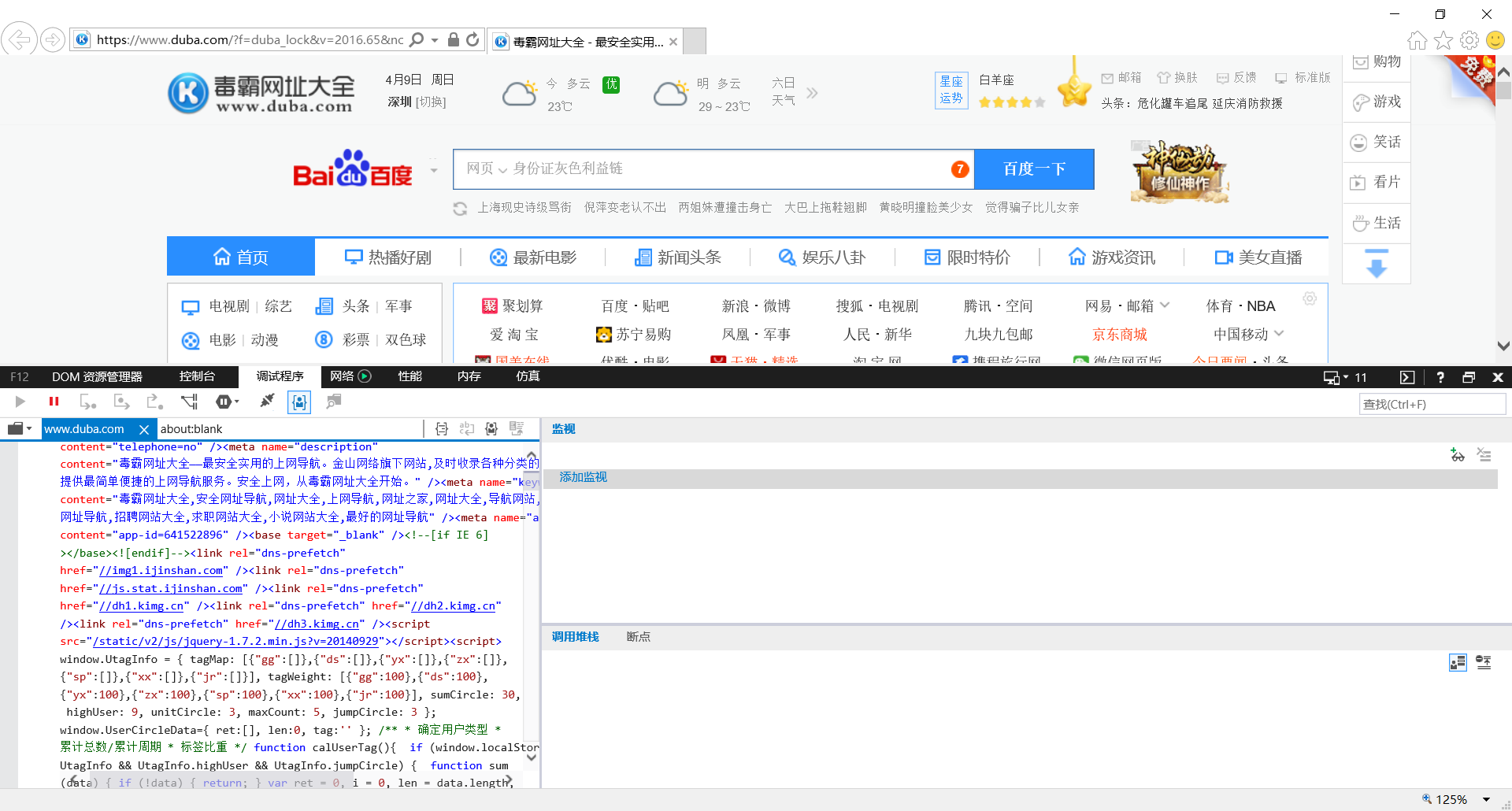
Task: Click the 最新电影 navigation tab
Action: (x=533, y=257)
